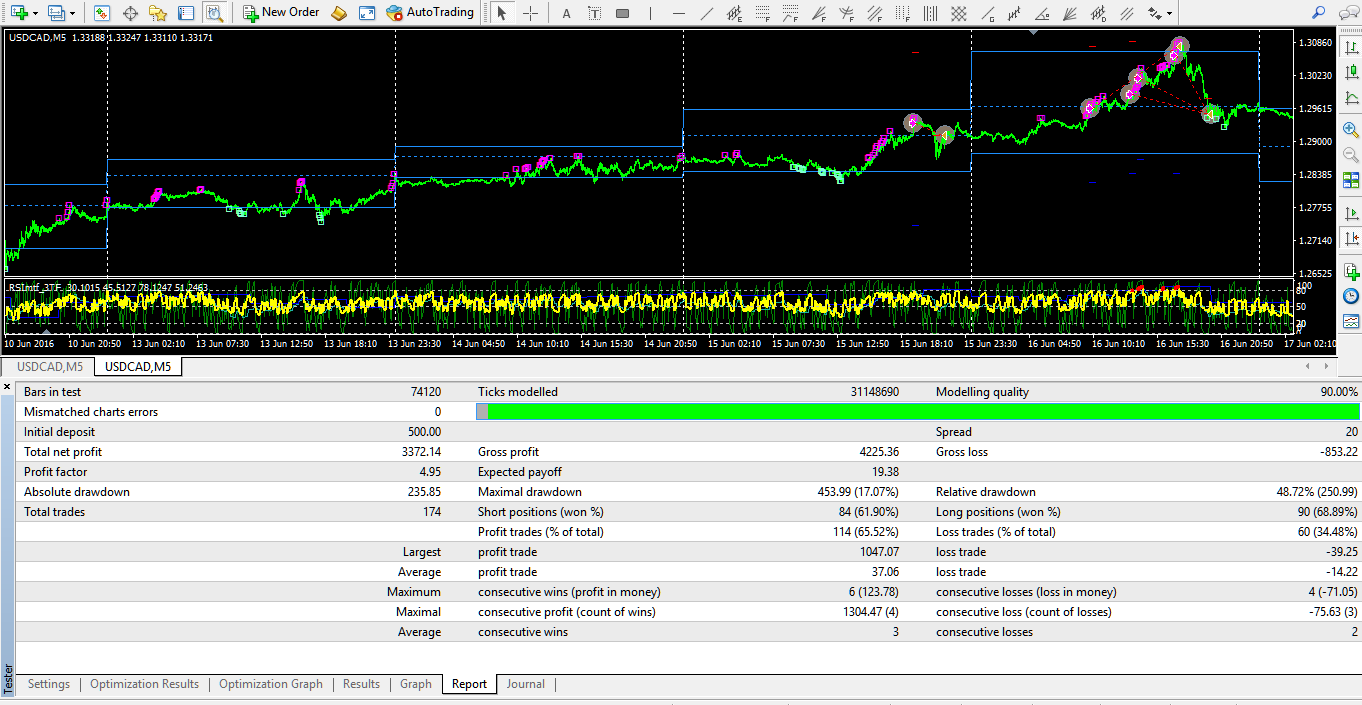
Task: Open the Optimization Results tab
Action: tap(144, 684)
